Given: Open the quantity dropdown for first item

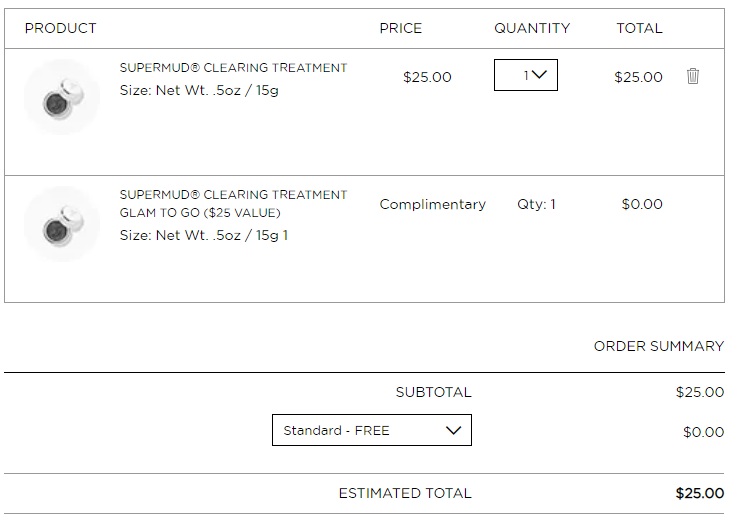Looking at the screenshot, I should pyautogui.click(x=526, y=75).
